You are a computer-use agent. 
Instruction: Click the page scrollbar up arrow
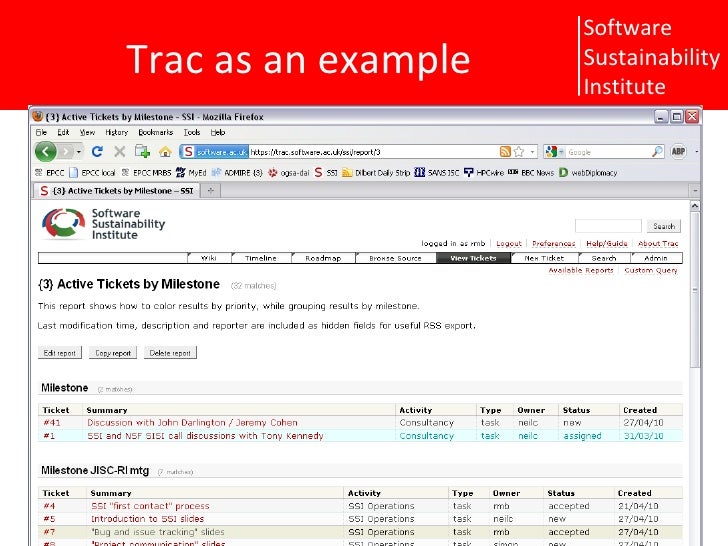point(695,206)
